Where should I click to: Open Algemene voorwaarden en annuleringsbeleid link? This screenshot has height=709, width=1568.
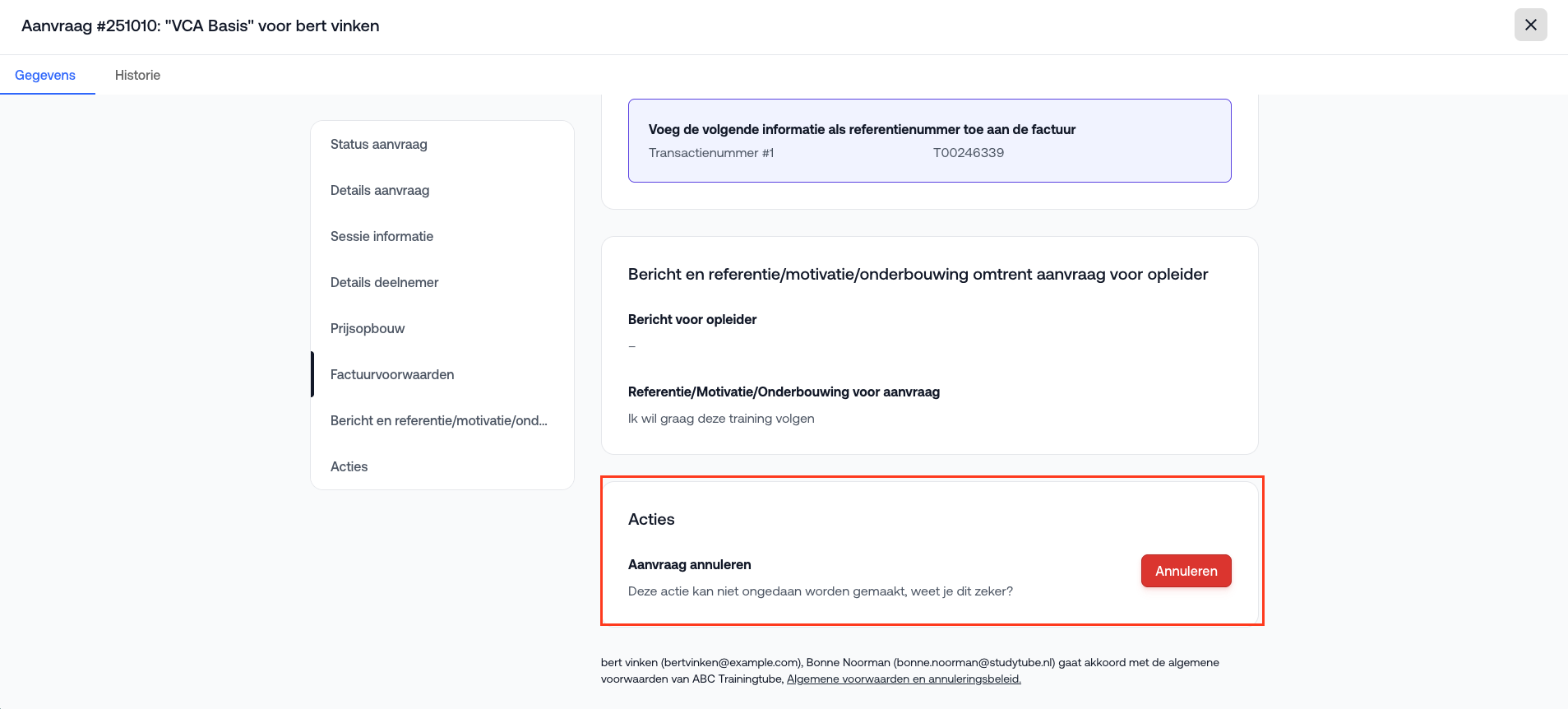(x=904, y=679)
